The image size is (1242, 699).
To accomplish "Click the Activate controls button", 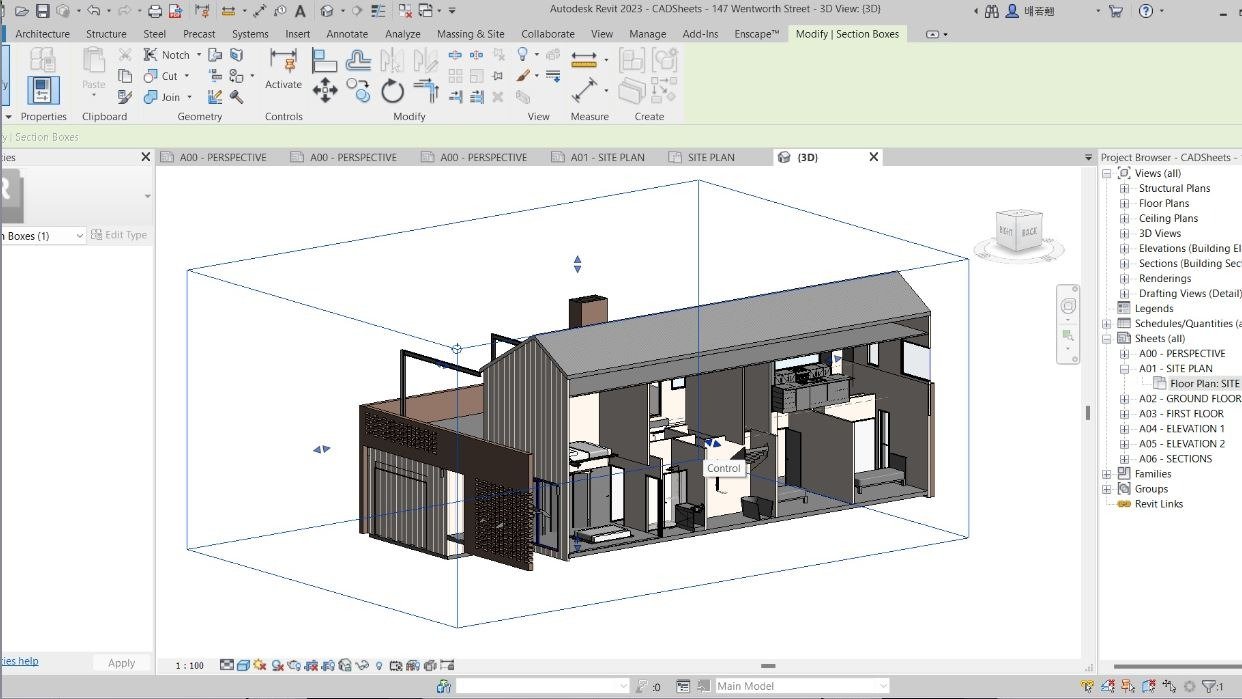I will pyautogui.click(x=283, y=68).
